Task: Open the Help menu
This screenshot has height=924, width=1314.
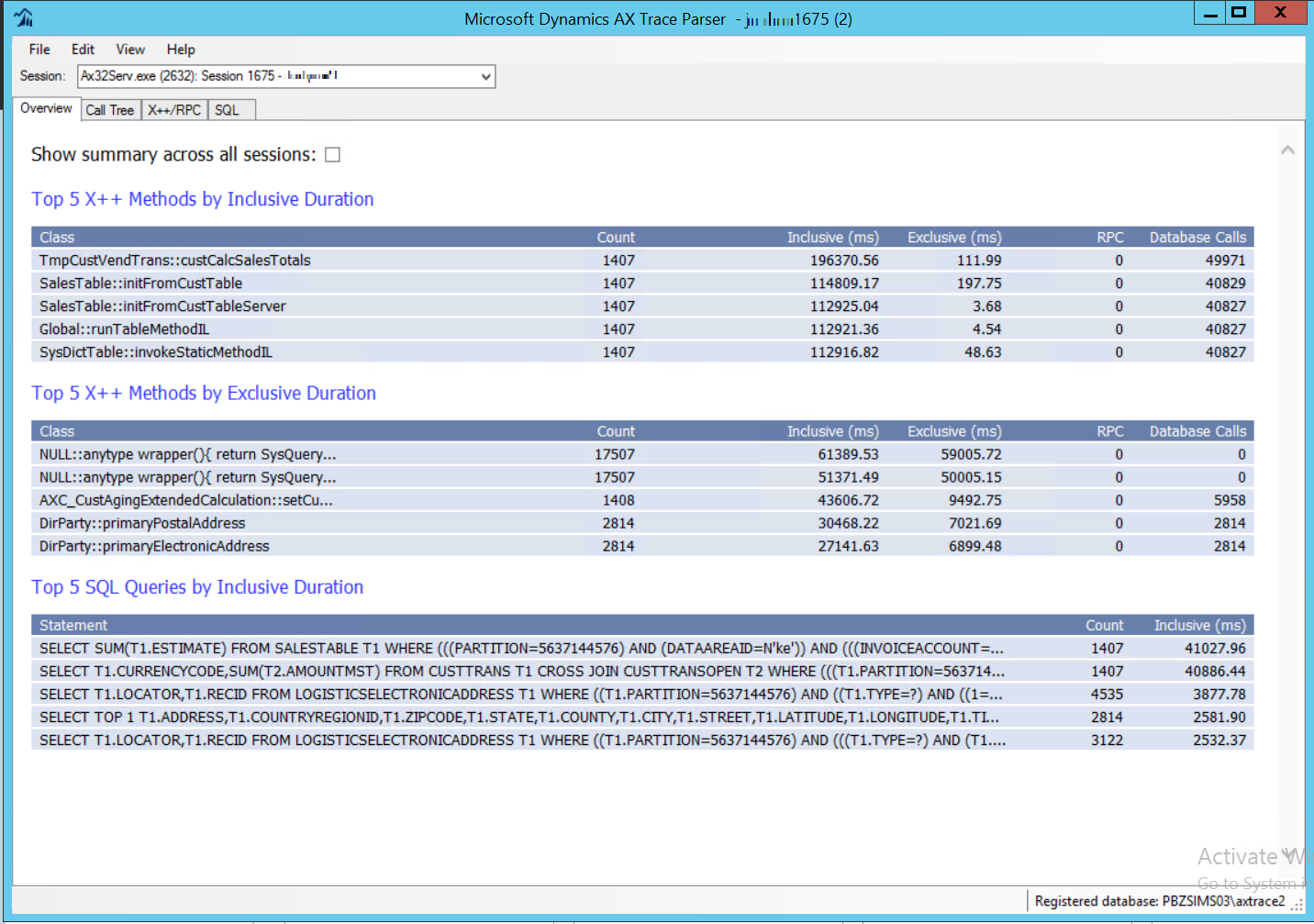Action: coord(181,50)
